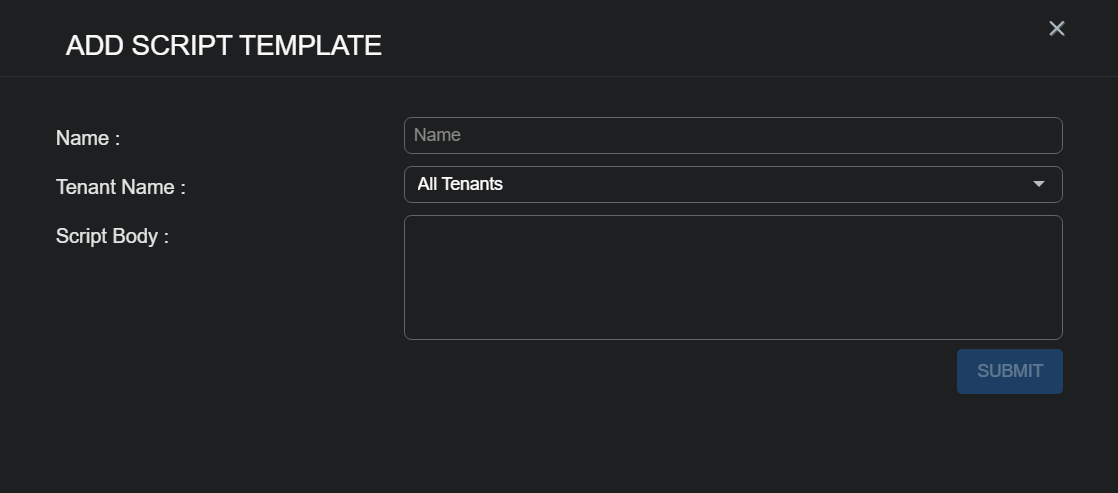Click the "Name :" field label
This screenshot has width=1118, height=493.
pyautogui.click(x=88, y=139)
